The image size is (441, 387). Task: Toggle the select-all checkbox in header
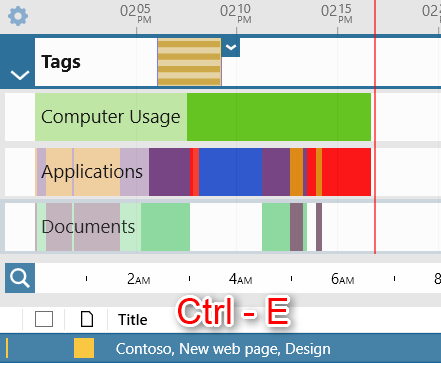[x=44, y=319]
